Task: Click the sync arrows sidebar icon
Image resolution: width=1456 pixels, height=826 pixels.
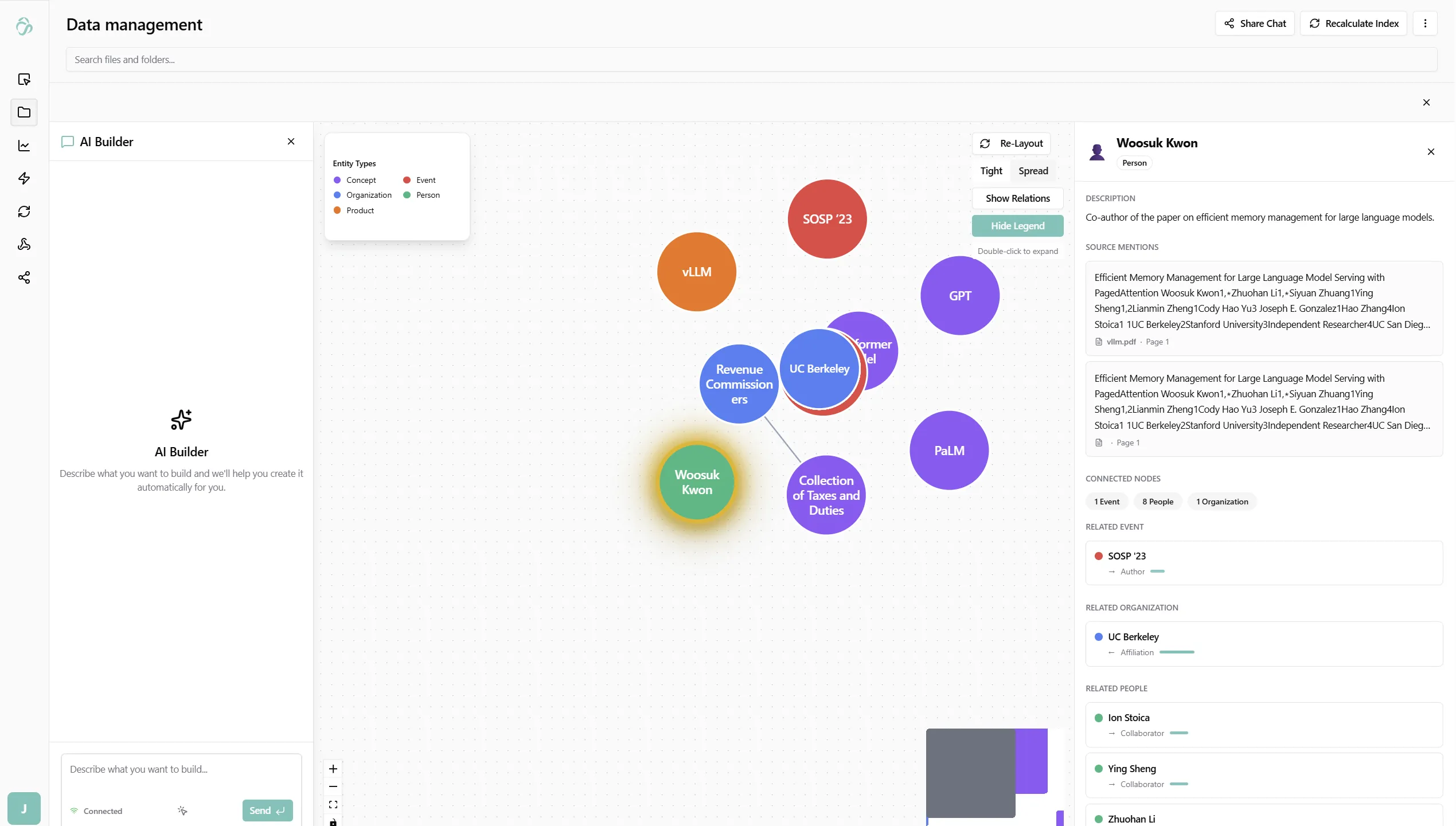Action: point(24,212)
